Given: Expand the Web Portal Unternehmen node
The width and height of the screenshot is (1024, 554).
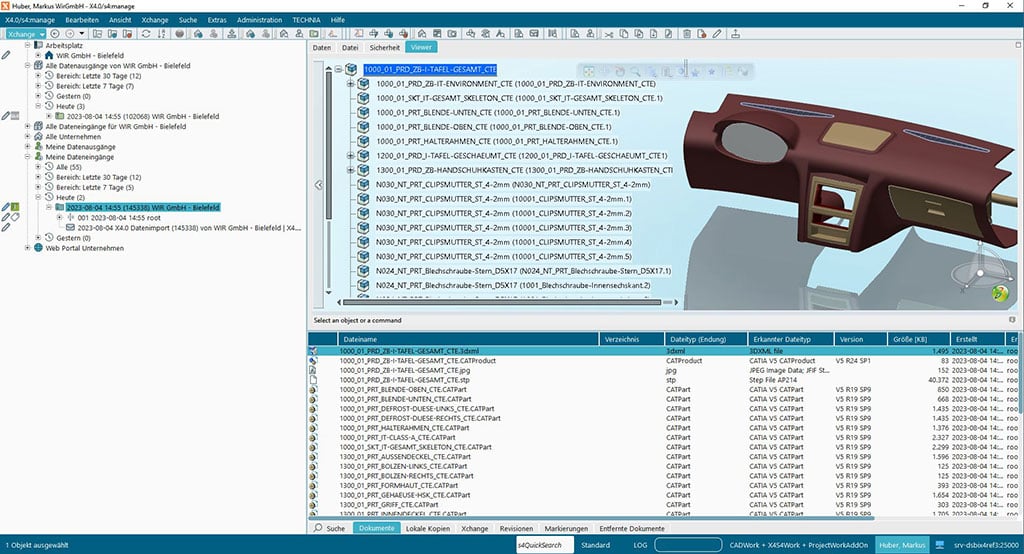Looking at the screenshot, I should (x=27, y=248).
